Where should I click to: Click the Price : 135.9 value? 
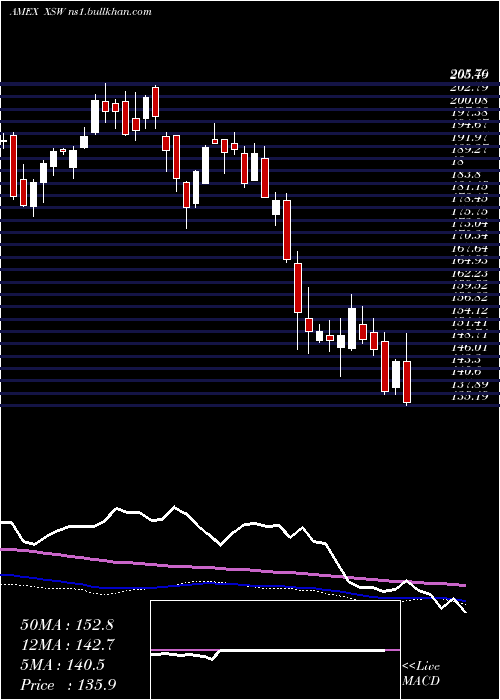pyautogui.click(x=69, y=685)
